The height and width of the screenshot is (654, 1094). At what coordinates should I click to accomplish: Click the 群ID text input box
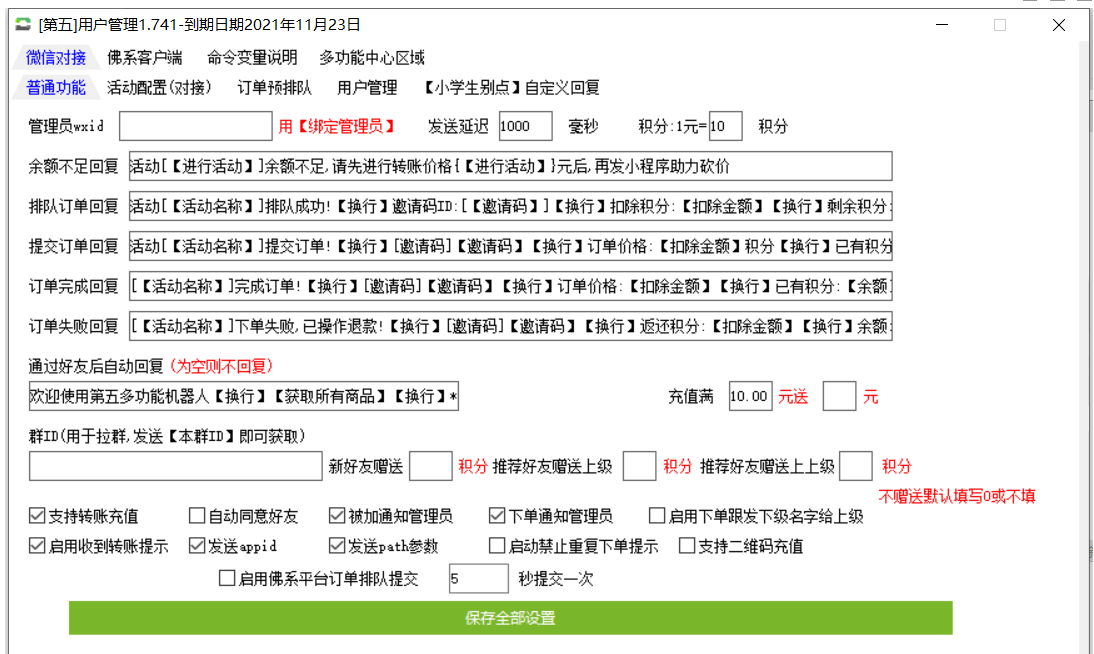tap(176, 467)
